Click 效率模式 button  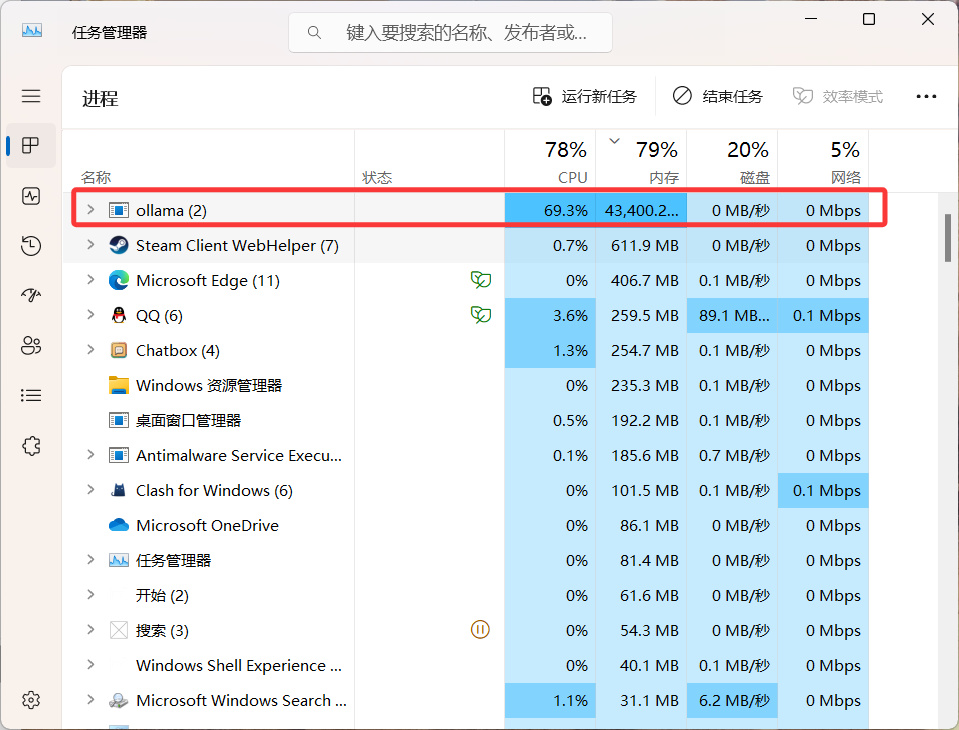[837, 97]
